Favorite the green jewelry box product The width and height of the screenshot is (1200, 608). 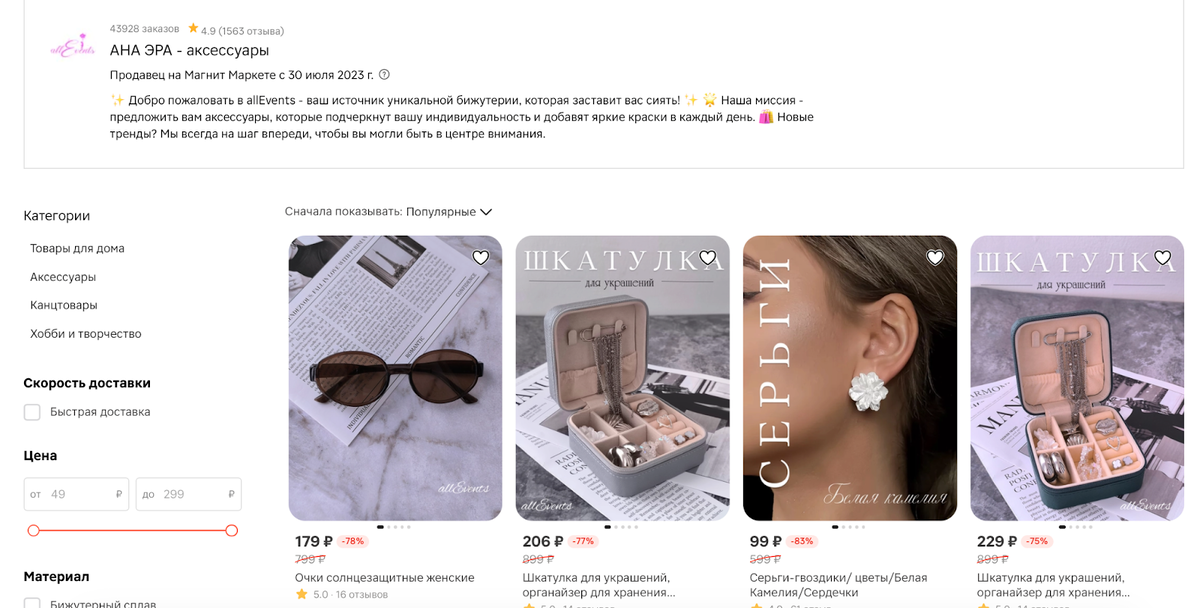click(1162, 258)
